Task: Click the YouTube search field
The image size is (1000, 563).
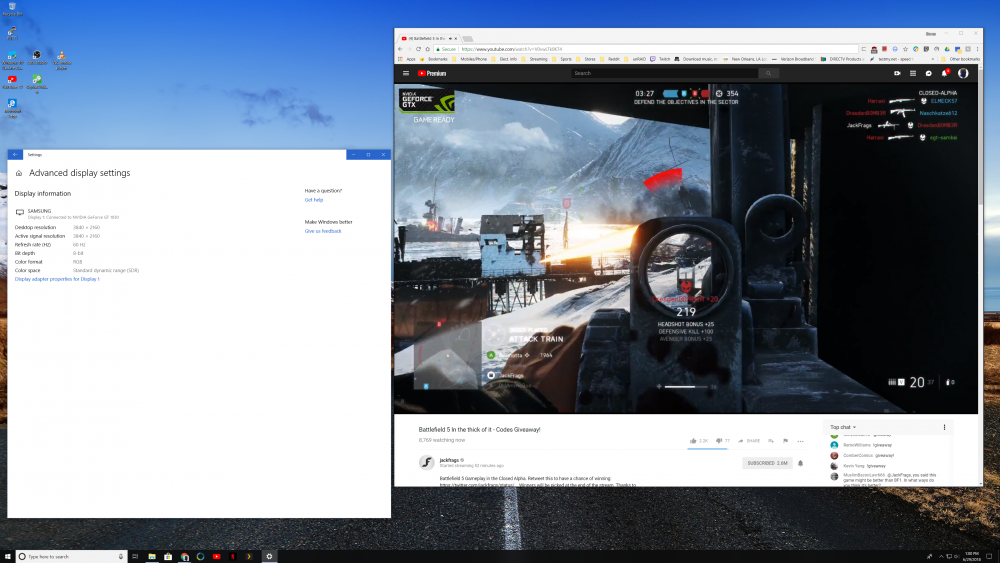Action: pos(665,73)
